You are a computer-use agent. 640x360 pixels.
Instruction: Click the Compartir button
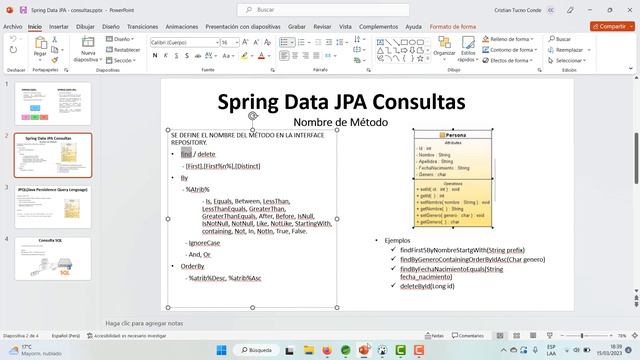click(612, 27)
